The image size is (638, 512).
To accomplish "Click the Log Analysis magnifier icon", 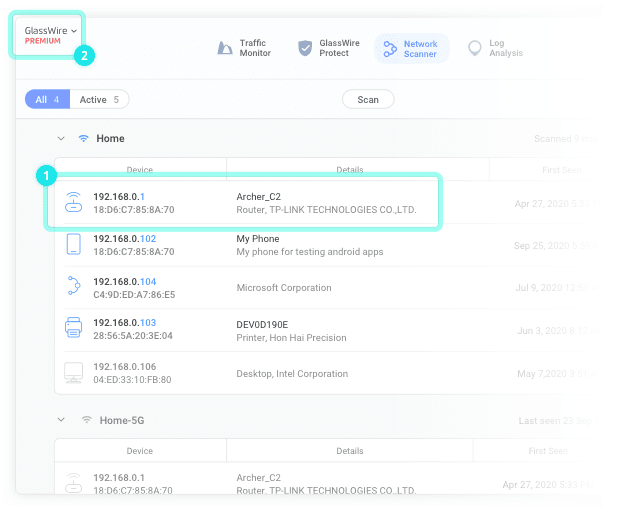I will coord(474,48).
